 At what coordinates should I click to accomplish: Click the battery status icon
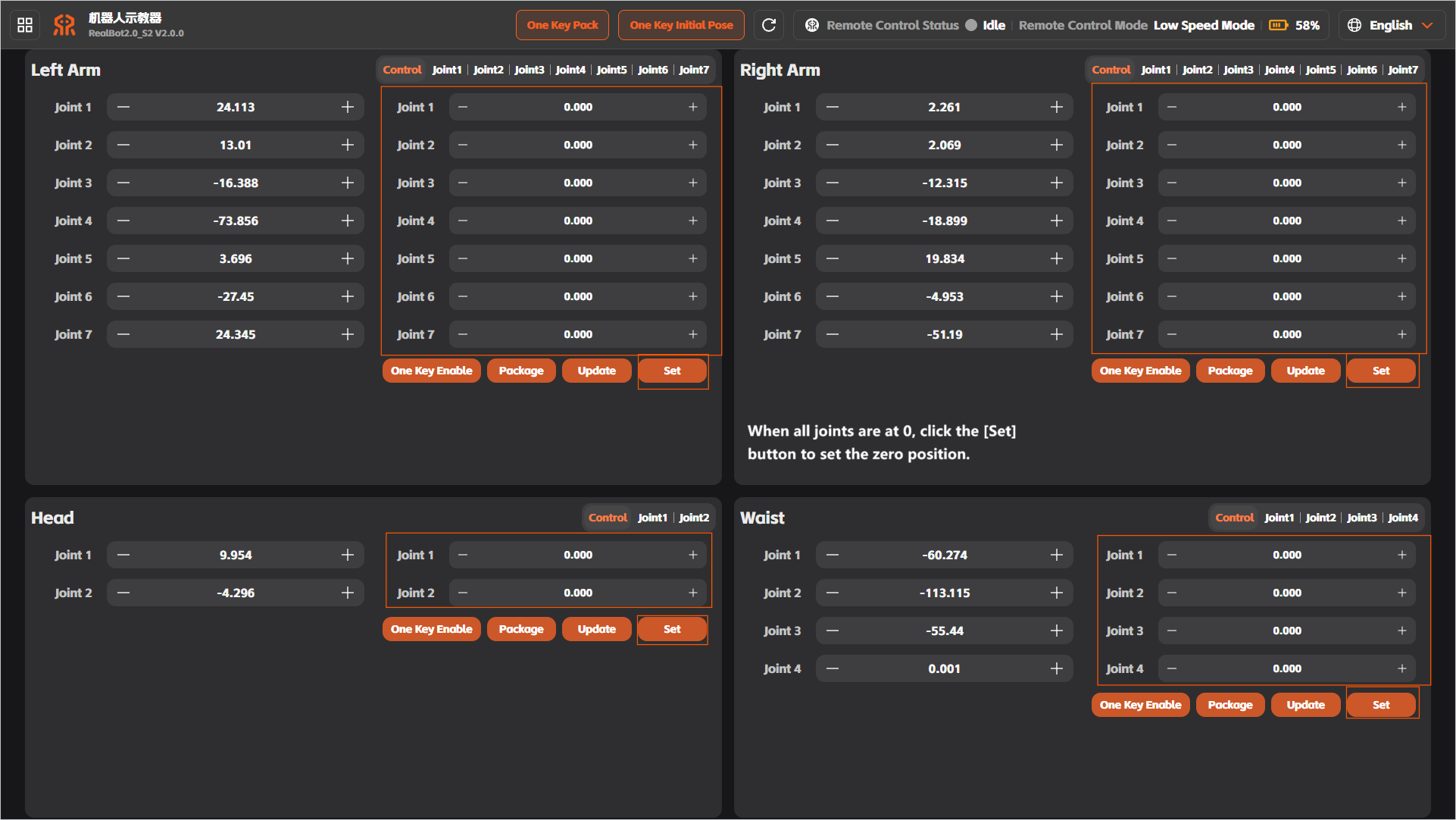1278,25
